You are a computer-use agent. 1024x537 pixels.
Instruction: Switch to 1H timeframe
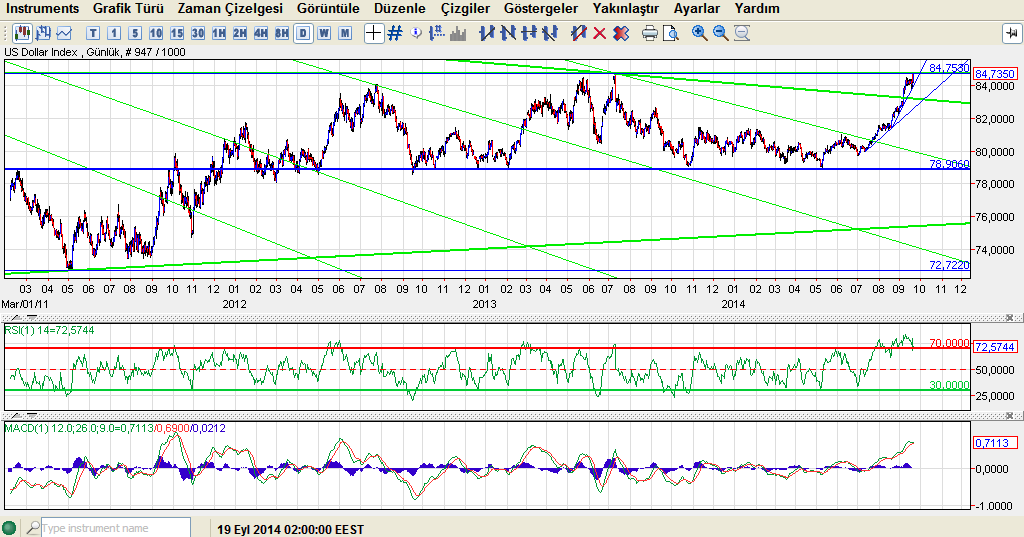(x=219, y=33)
